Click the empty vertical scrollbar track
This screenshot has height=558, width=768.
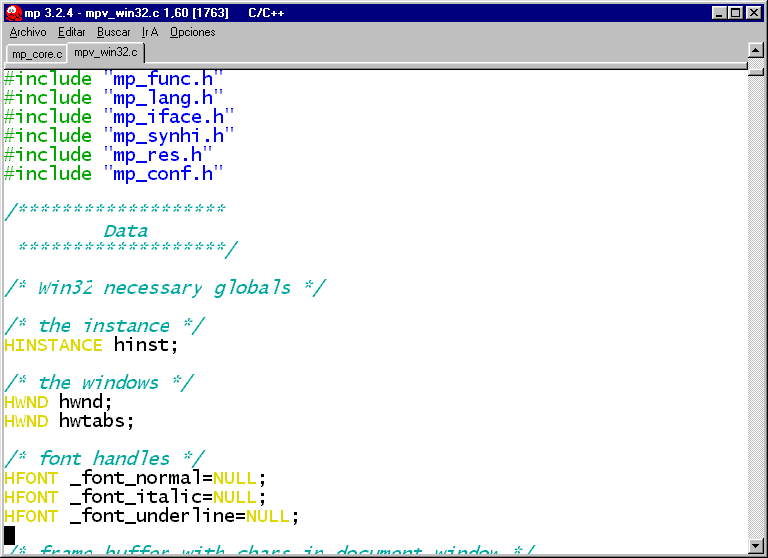[x=757, y=300]
